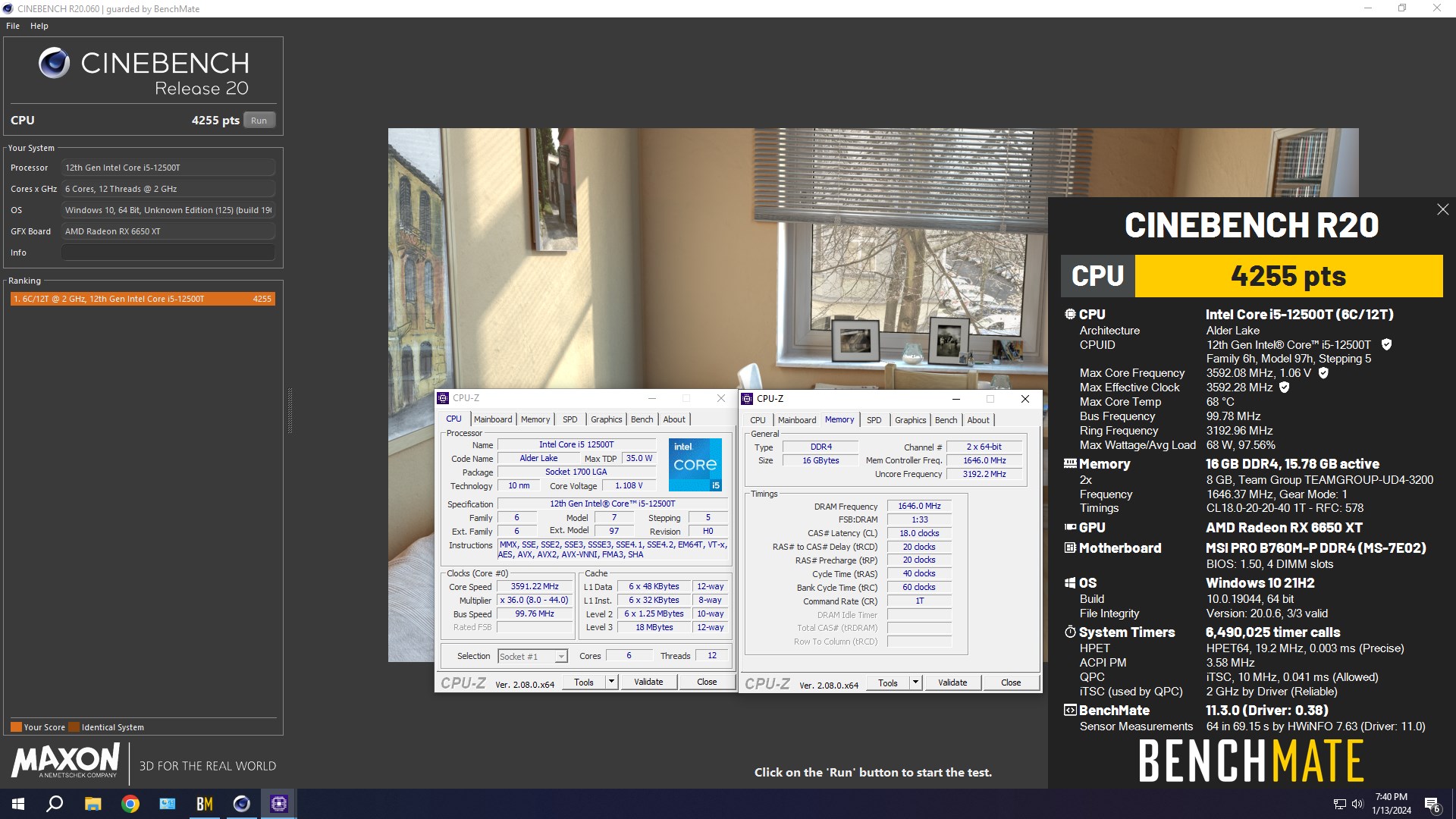The height and width of the screenshot is (819, 1456).
Task: Open BenchMate from the taskbar
Action: (x=205, y=804)
